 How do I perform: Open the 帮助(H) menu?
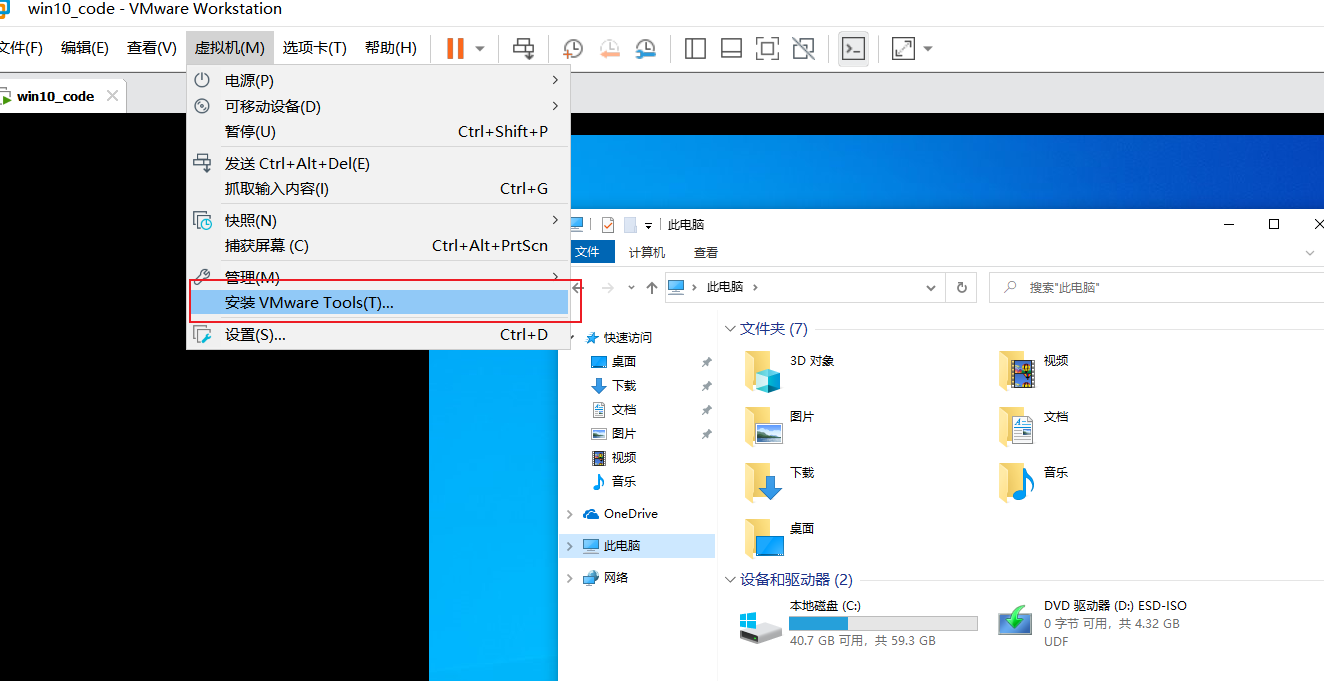391,48
